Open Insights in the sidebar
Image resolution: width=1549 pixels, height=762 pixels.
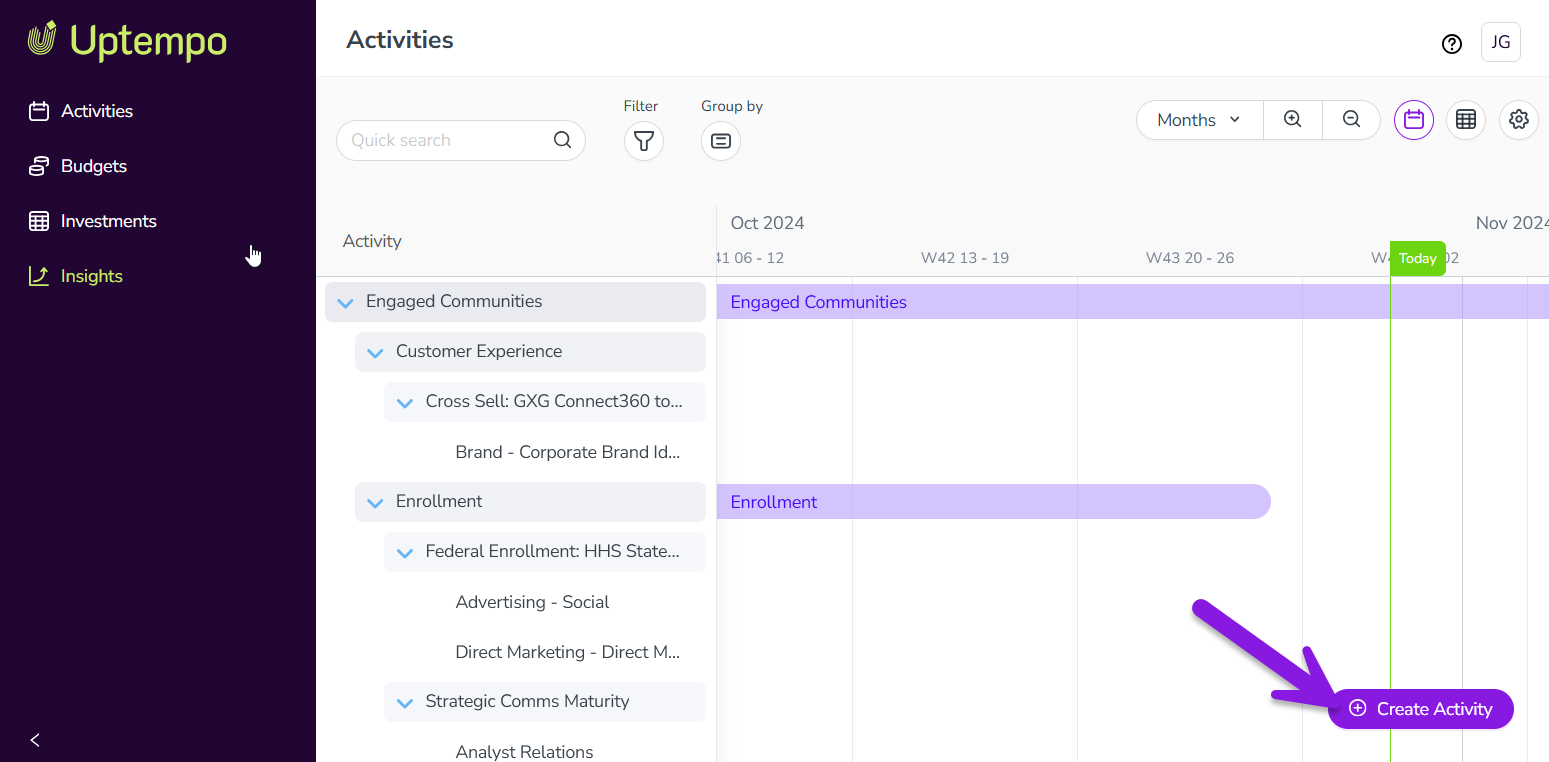91,276
